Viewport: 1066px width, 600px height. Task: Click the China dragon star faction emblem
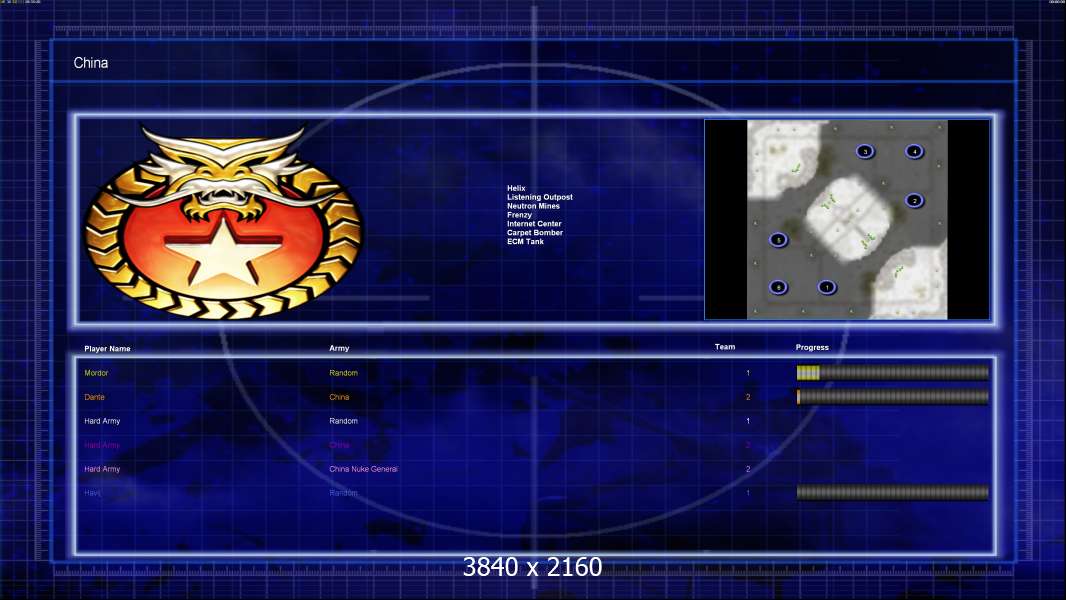point(223,222)
